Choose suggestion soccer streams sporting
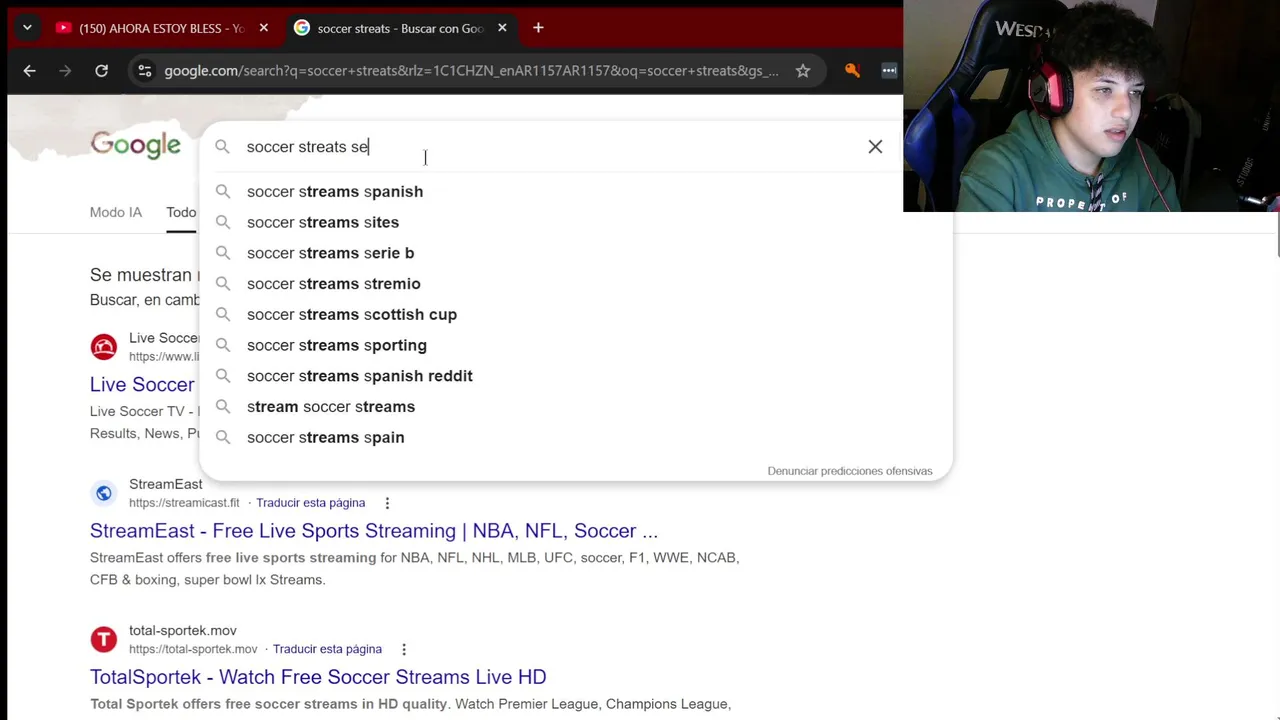 575,345
